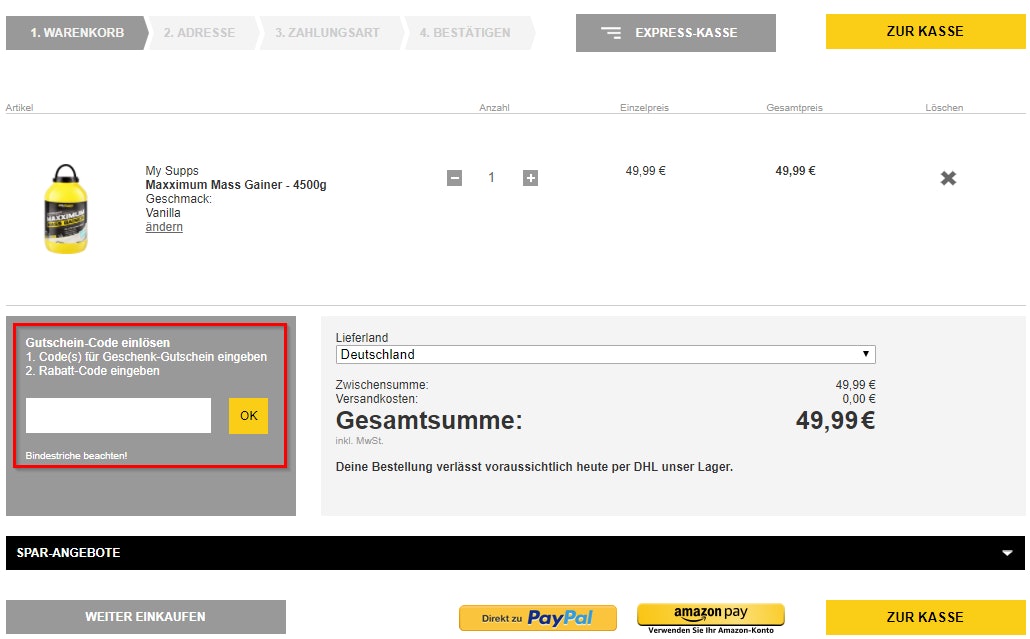
Task: Confirm voucher code with OK button
Action: [x=248, y=415]
